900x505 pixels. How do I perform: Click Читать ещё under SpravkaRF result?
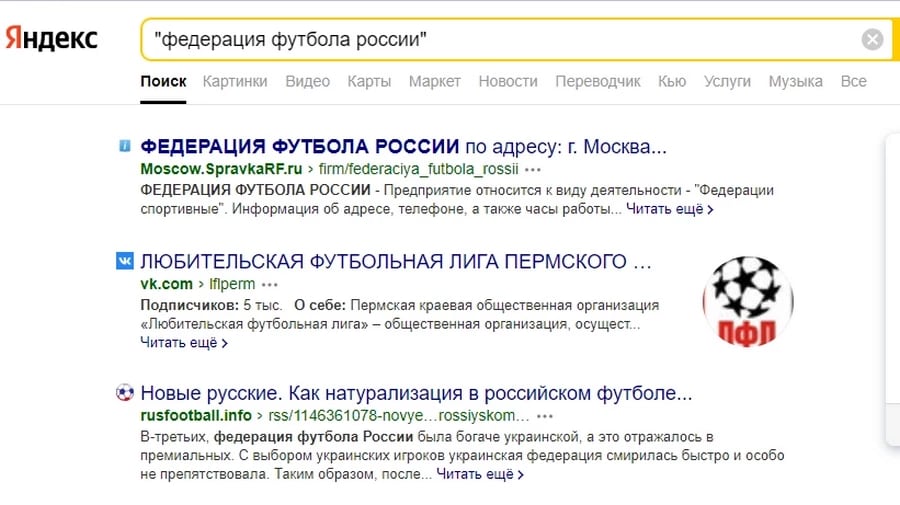(669, 209)
